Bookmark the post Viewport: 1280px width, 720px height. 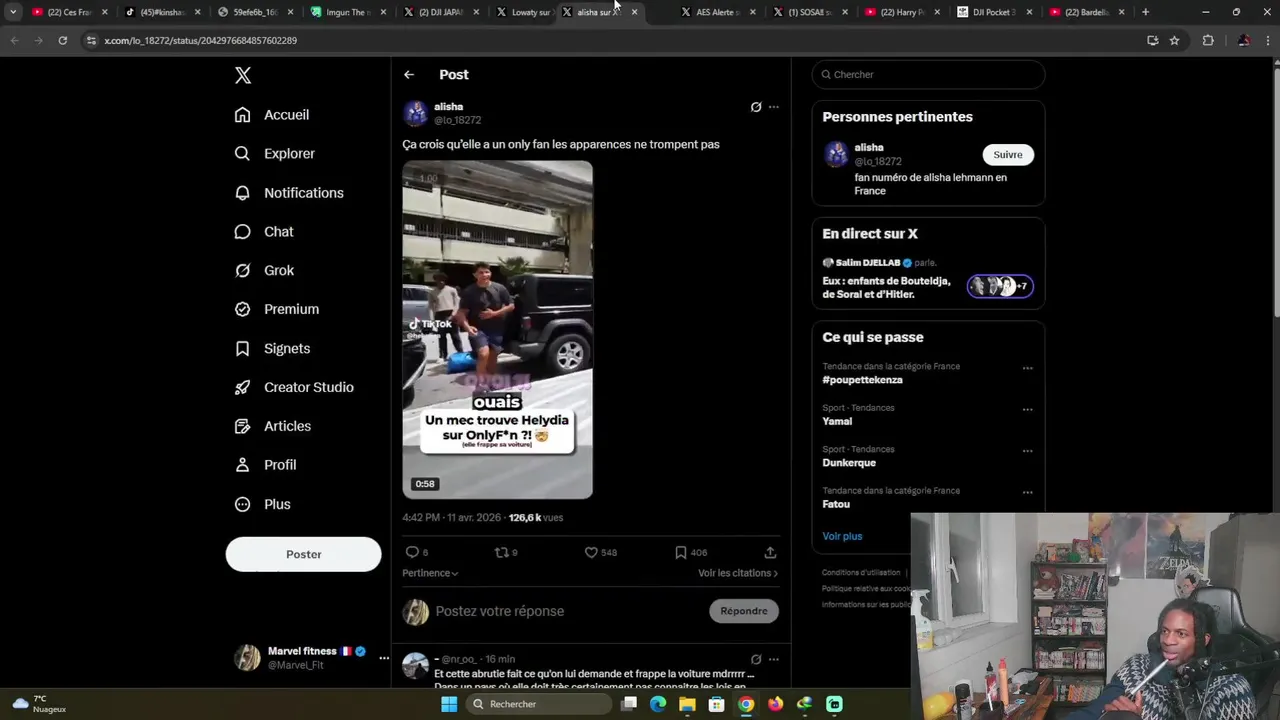point(680,552)
